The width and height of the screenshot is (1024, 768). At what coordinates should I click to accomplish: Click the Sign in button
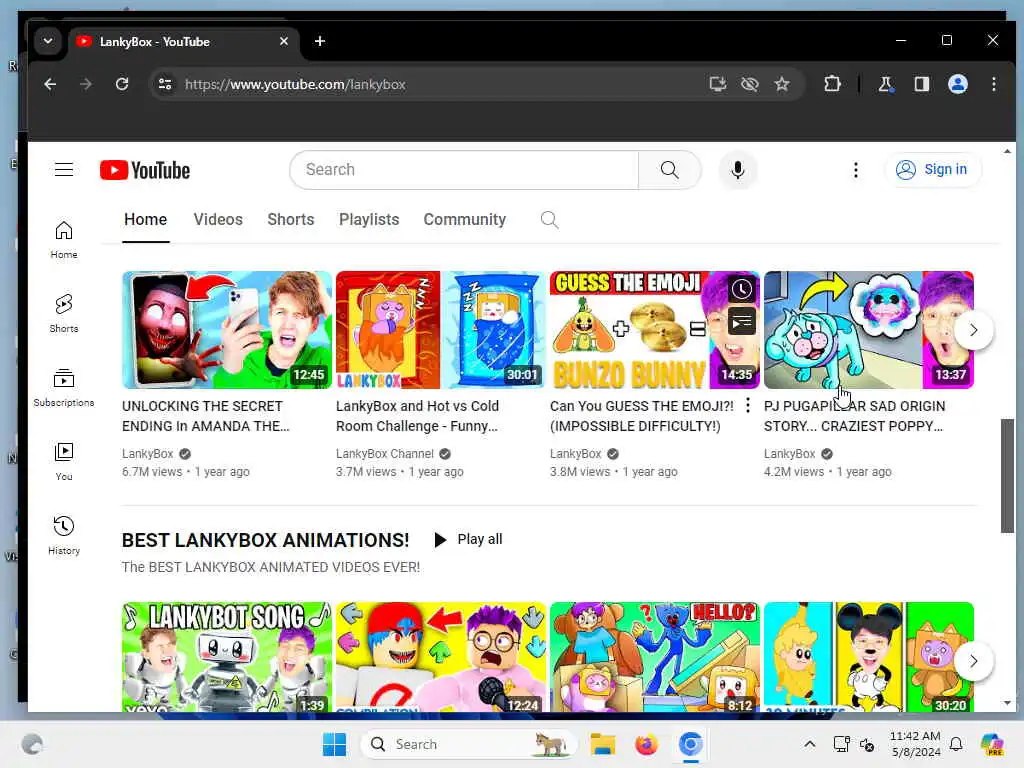[x=933, y=170]
